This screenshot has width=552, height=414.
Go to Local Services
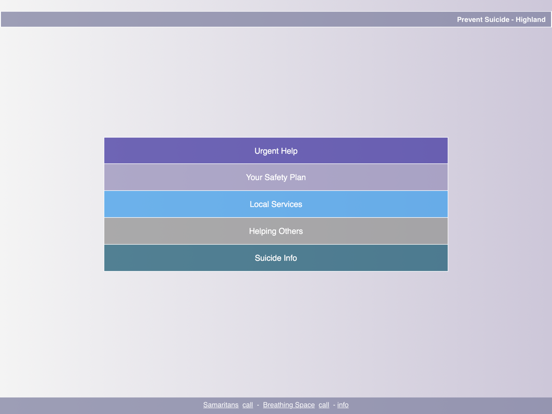tap(276, 204)
